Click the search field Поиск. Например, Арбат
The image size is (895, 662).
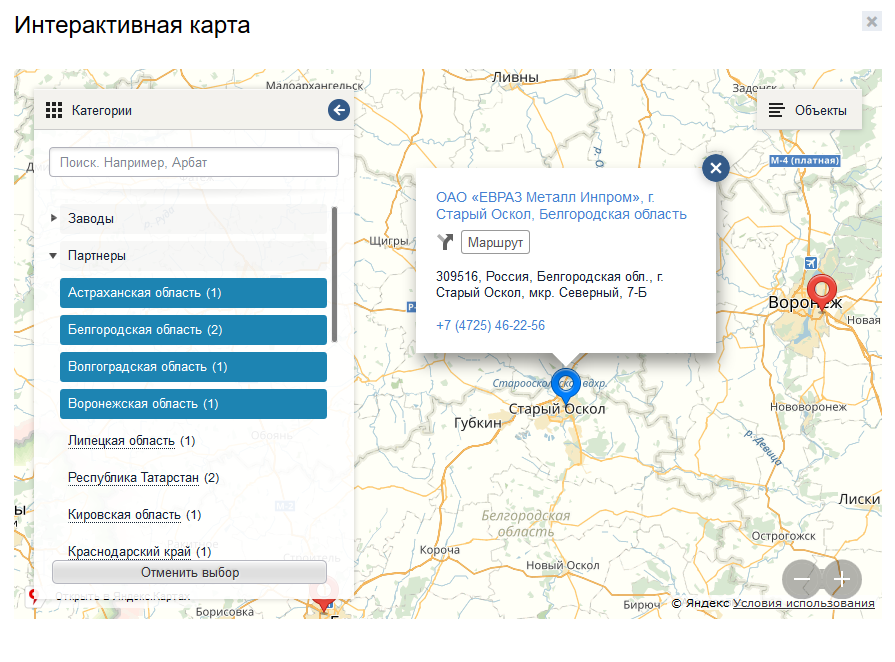[194, 162]
